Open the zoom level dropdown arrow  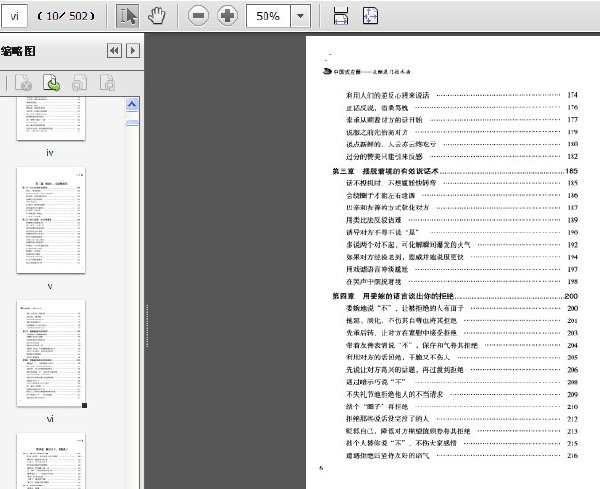coord(300,16)
